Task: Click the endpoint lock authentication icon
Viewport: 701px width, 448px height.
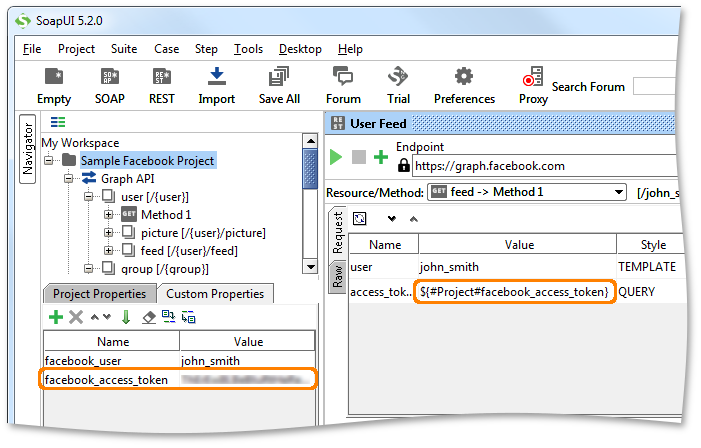Action: tap(404, 165)
